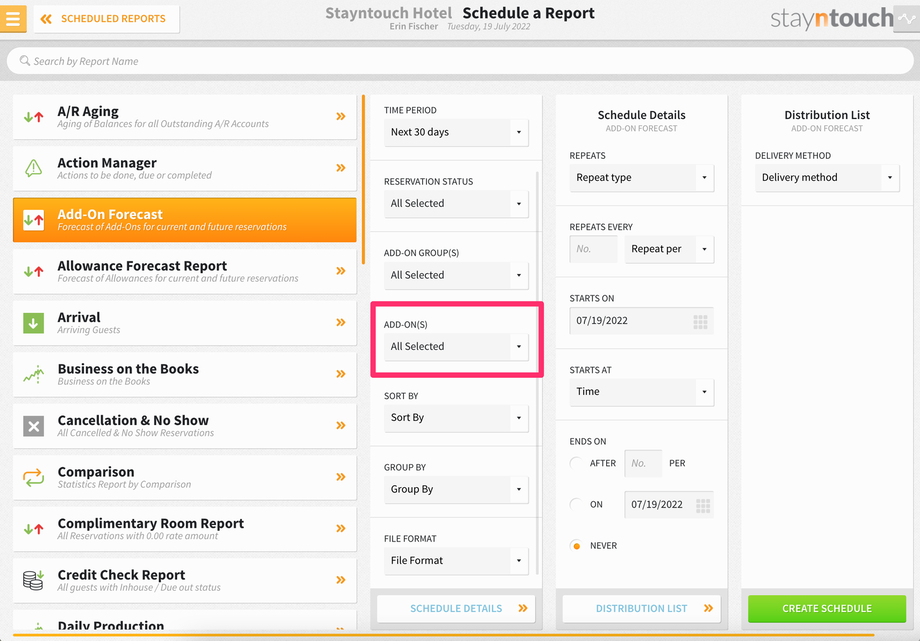Select the Allowance Forecast Report
Screen dimensions: 920x641
point(184,271)
